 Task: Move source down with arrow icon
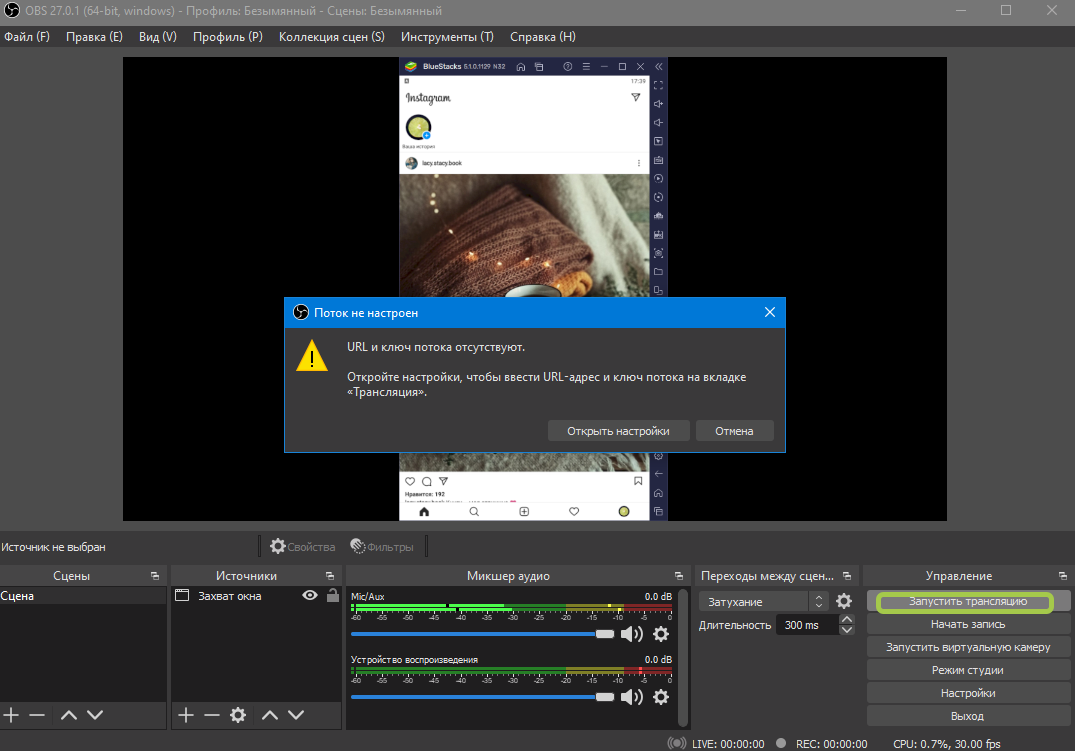[x=296, y=715]
